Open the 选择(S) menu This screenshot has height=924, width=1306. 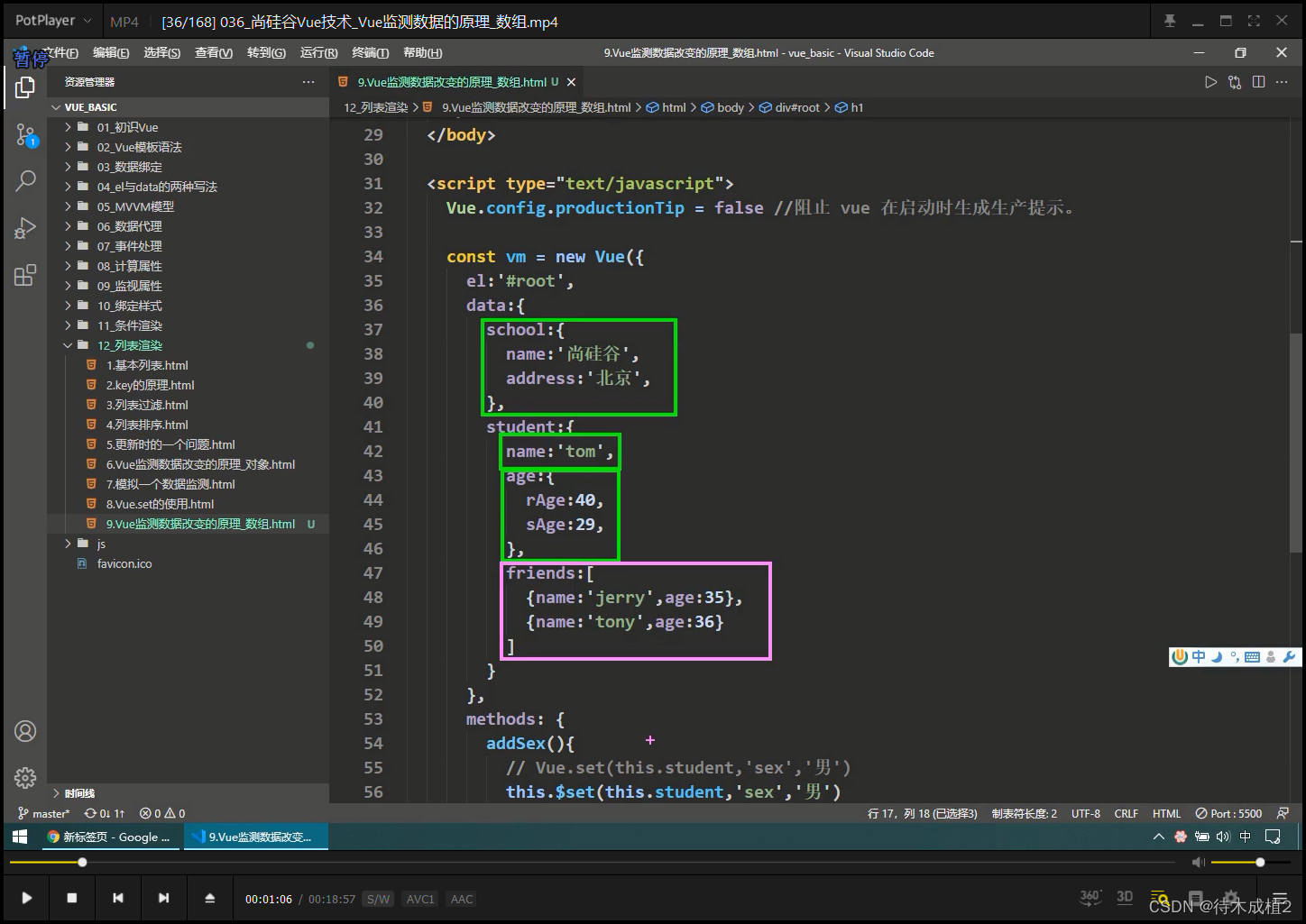[x=161, y=53]
